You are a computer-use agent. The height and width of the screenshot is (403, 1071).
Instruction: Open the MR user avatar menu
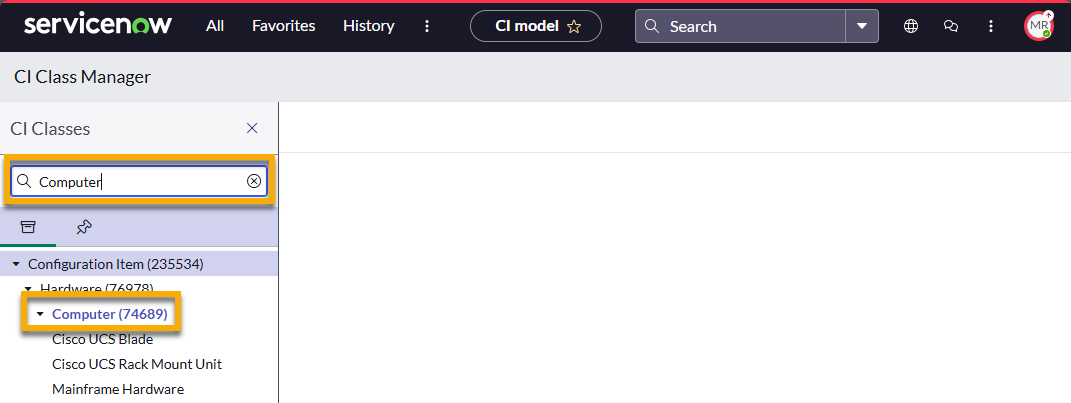point(1038,26)
